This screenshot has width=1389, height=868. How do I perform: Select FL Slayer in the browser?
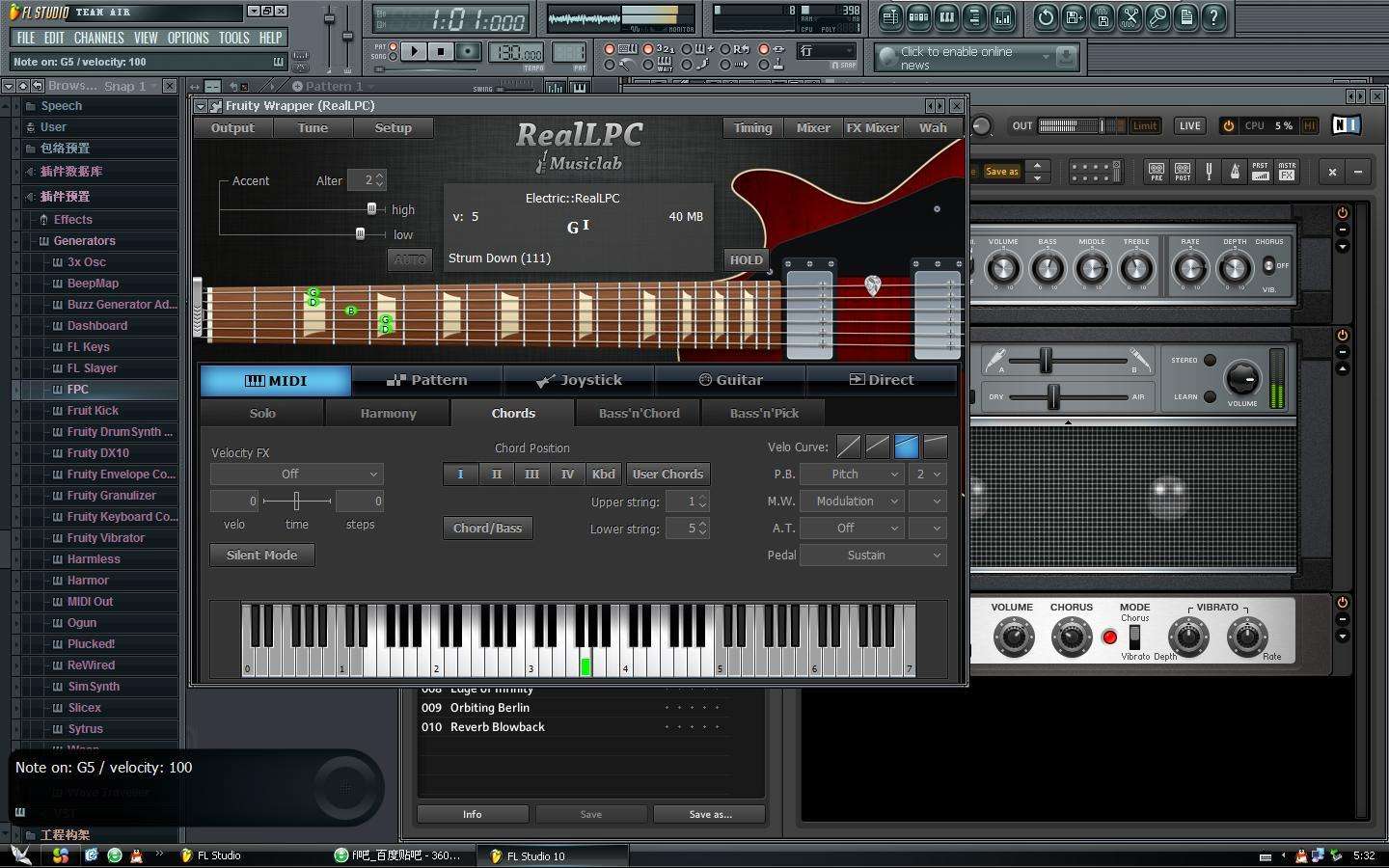[x=93, y=368]
